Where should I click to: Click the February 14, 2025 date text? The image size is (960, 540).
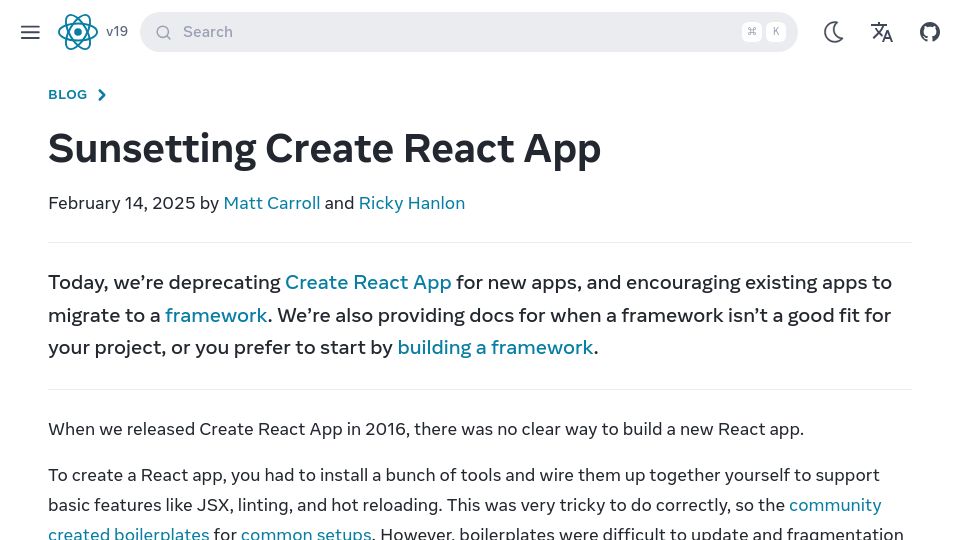pos(122,203)
